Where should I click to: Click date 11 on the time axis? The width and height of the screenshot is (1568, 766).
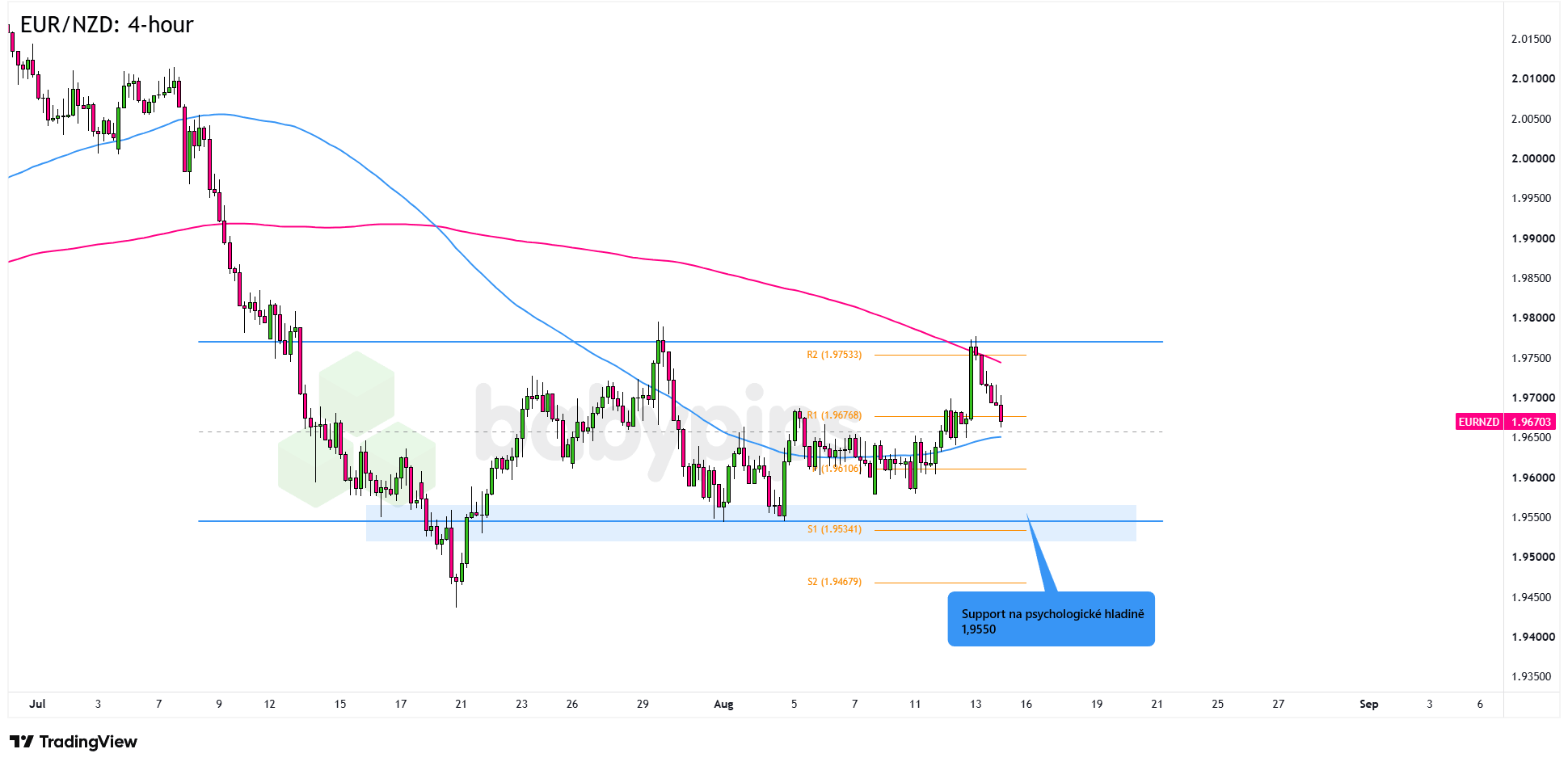915,704
